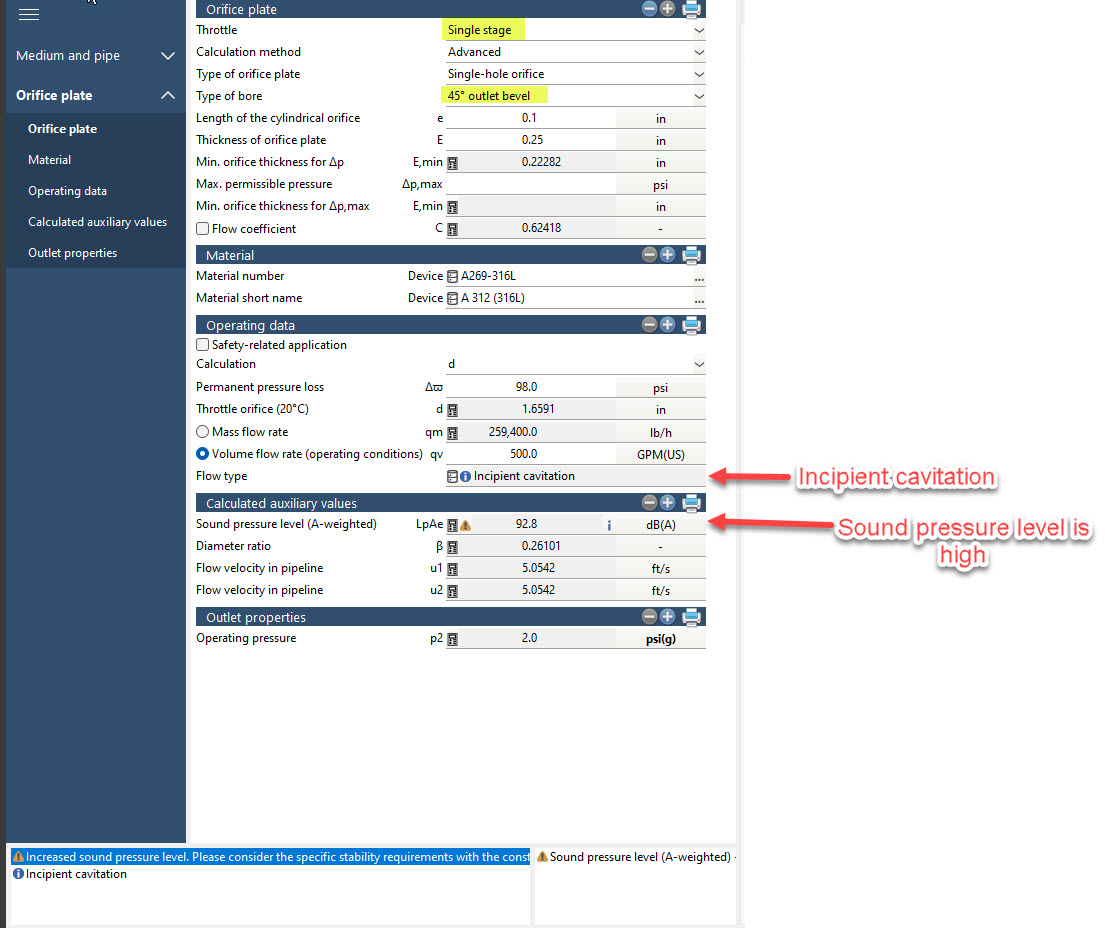Click warning icon next to Sound pressure level
This screenshot has height=928, width=1105.
click(465, 525)
